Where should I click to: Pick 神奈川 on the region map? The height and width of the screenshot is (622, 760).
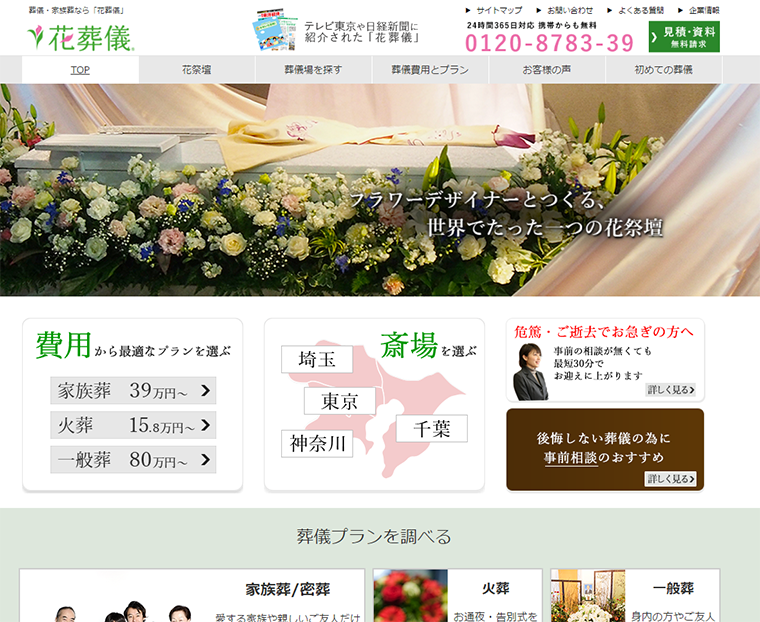(x=317, y=443)
